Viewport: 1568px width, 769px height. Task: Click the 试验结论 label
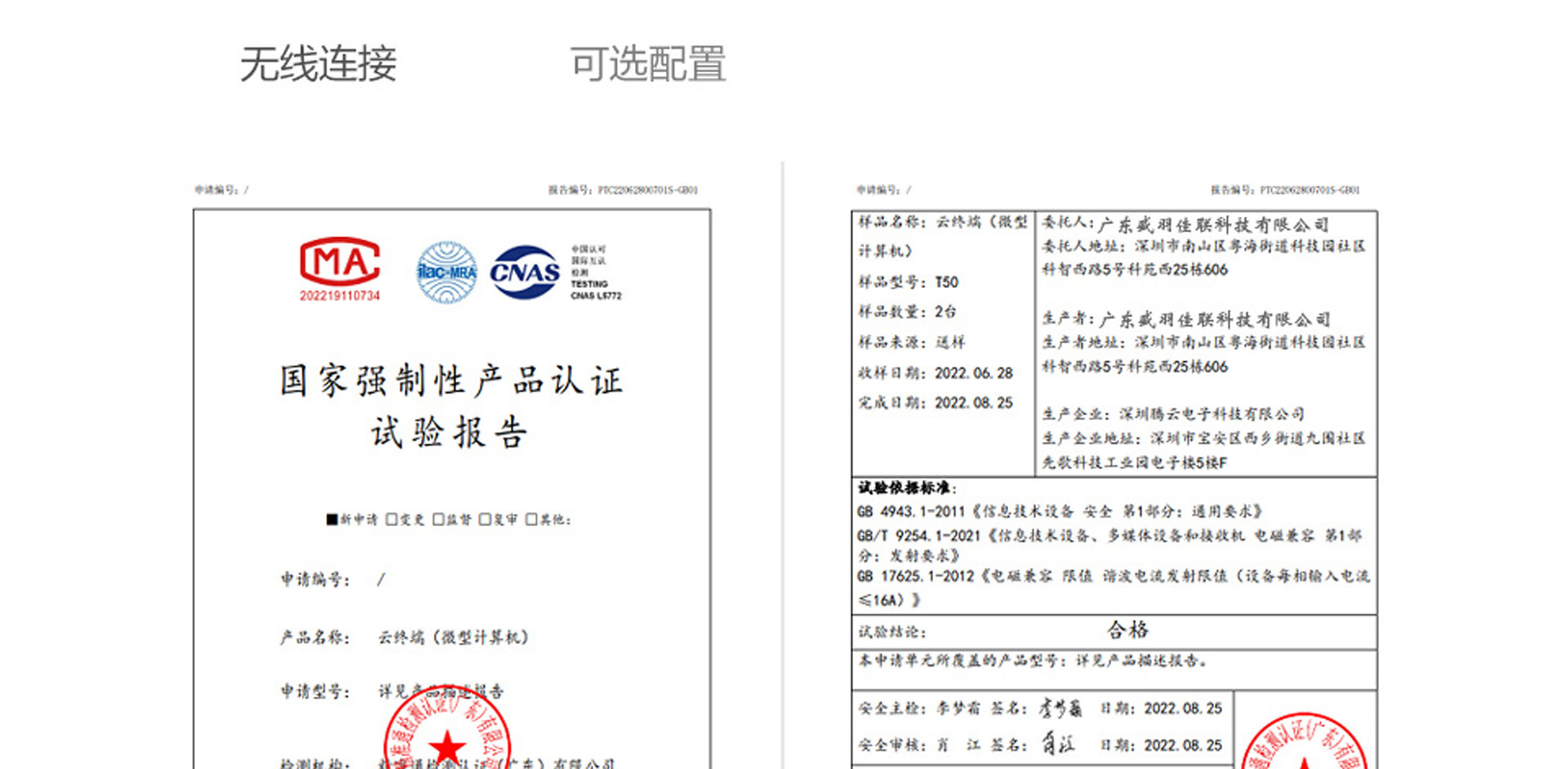pyautogui.click(x=892, y=632)
